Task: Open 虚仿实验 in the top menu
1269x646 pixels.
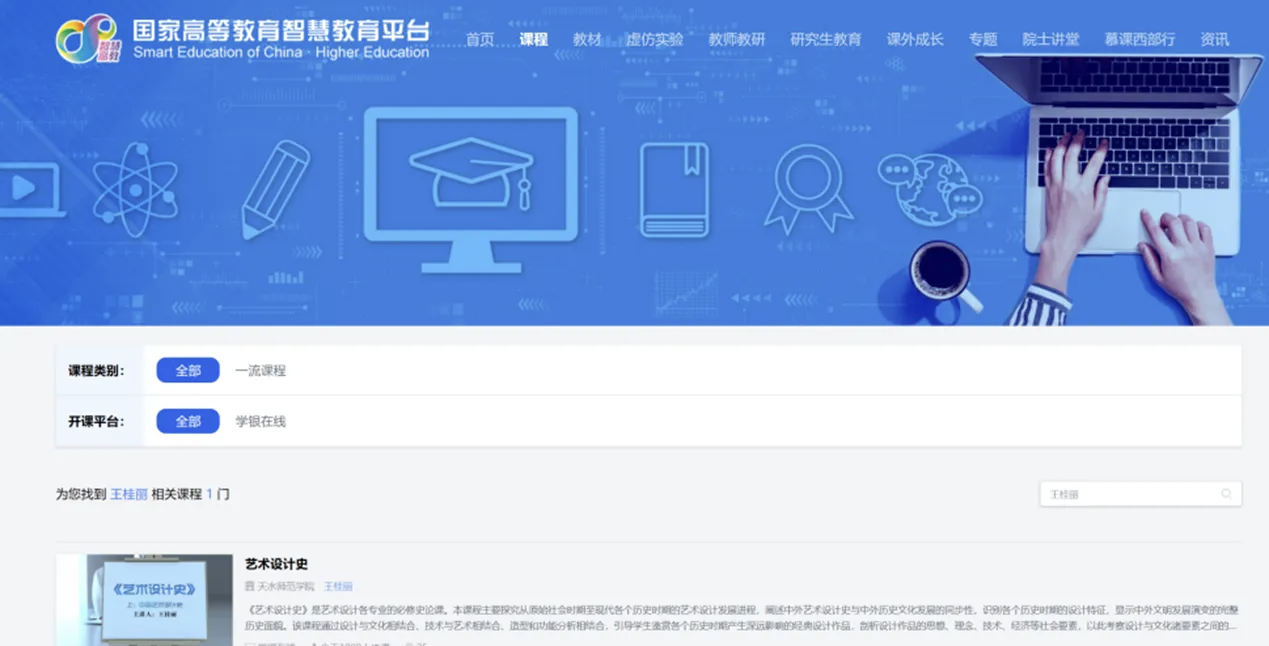Action: [x=655, y=39]
